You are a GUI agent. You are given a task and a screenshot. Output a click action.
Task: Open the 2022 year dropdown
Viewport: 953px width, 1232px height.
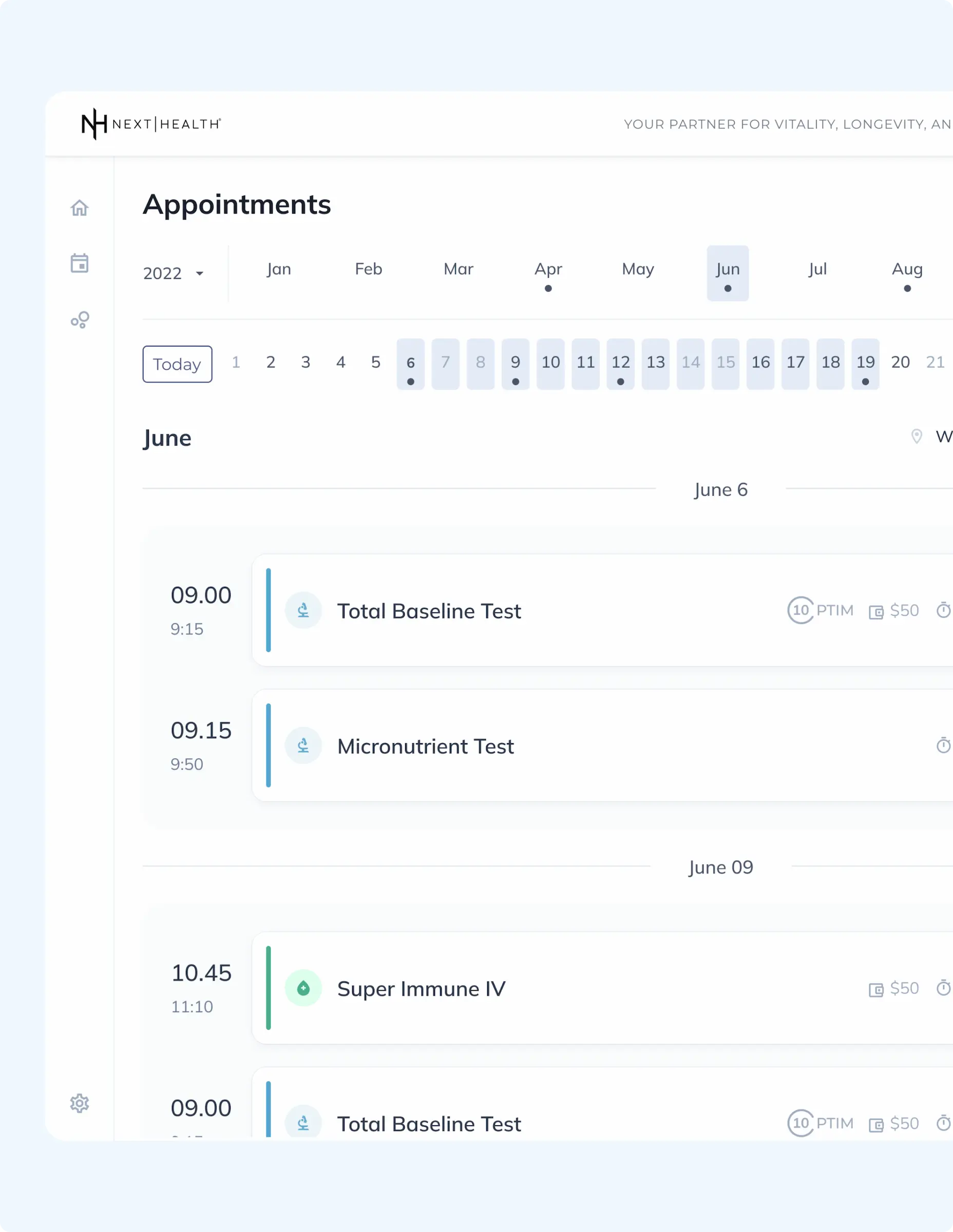click(173, 274)
